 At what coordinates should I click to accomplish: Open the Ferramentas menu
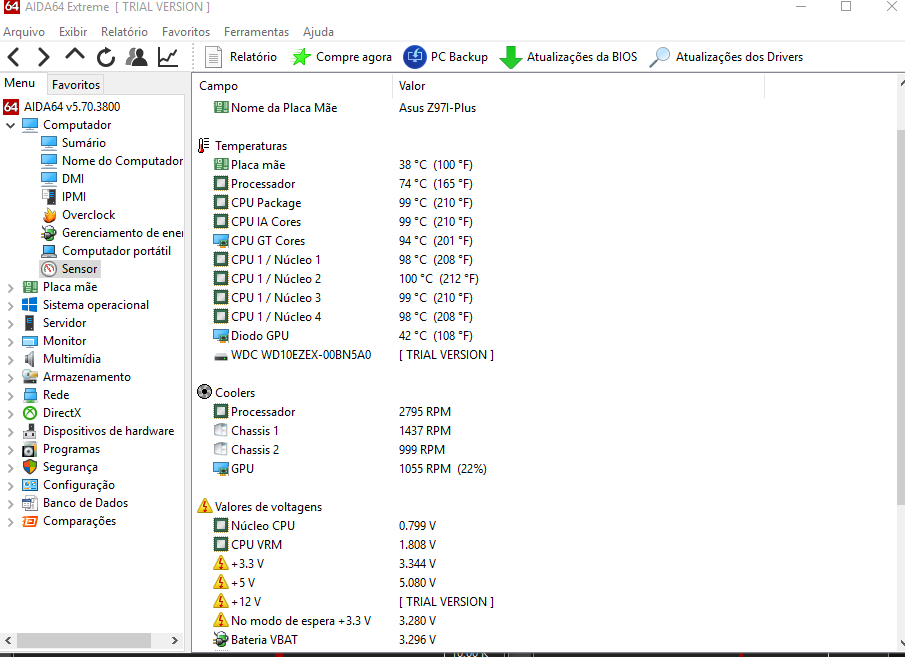(256, 32)
